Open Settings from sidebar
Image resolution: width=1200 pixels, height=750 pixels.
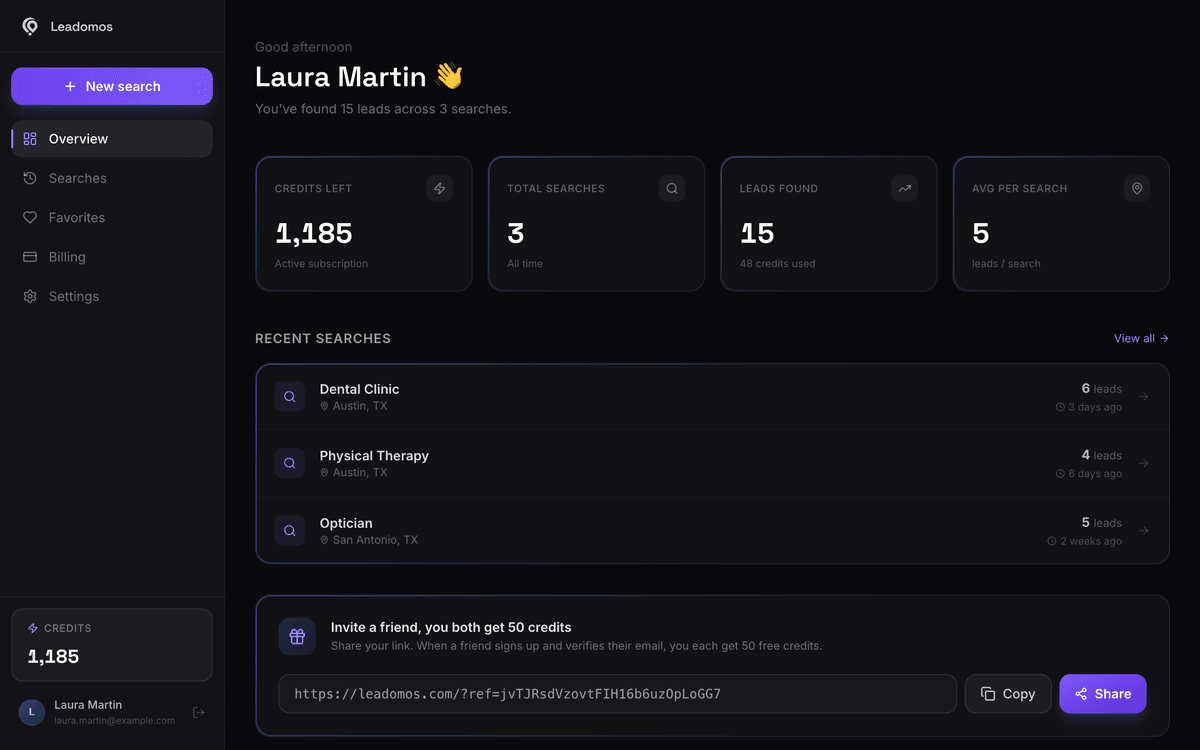112,296
